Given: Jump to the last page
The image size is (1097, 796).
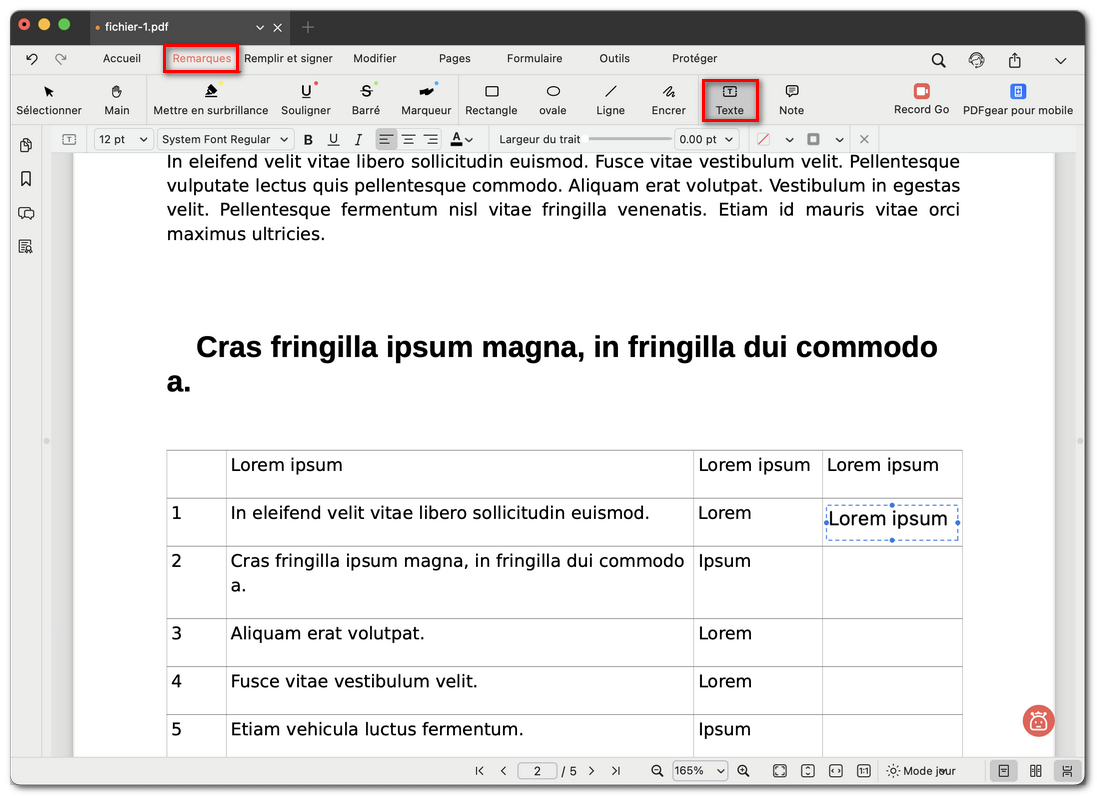Looking at the screenshot, I should [x=616, y=771].
